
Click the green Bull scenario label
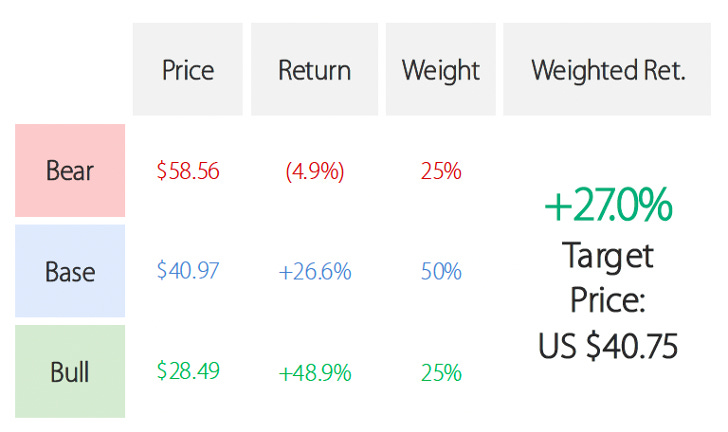(x=70, y=371)
